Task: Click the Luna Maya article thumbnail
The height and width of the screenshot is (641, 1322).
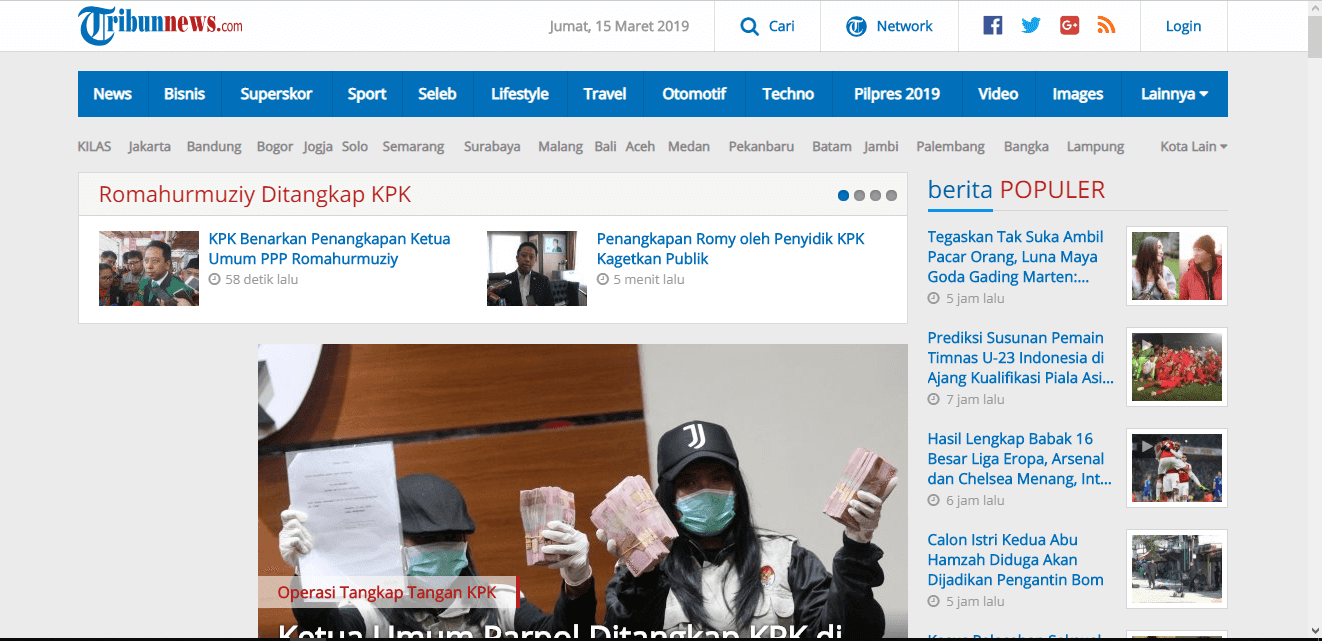Action: point(1176,266)
